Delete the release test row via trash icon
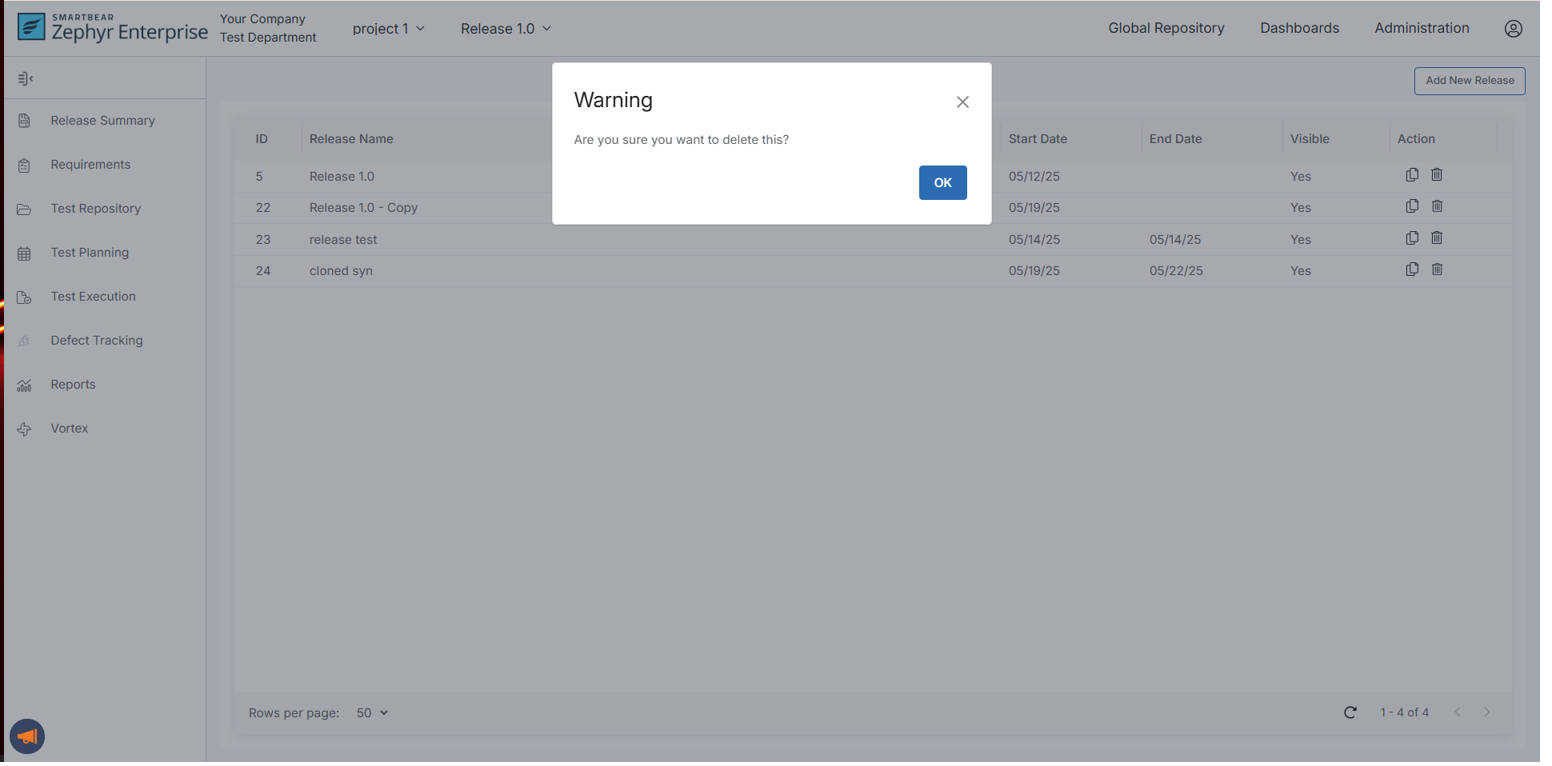The image size is (1552, 766). [1436, 238]
